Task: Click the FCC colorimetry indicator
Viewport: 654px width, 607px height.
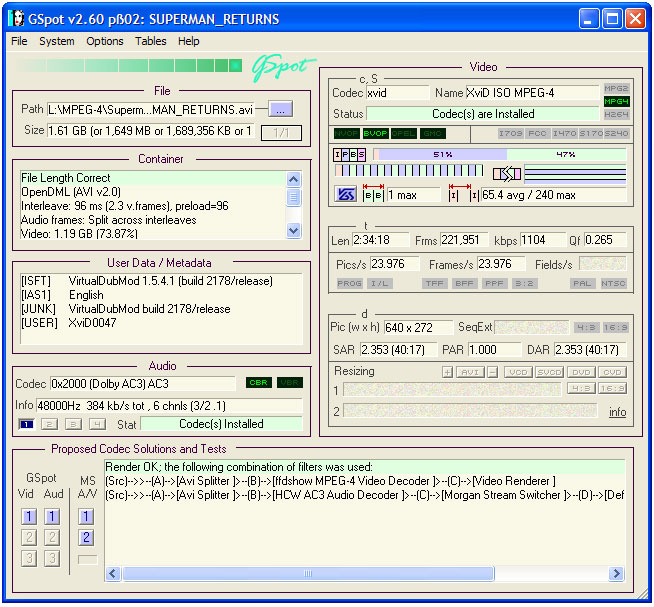Action: click(537, 133)
